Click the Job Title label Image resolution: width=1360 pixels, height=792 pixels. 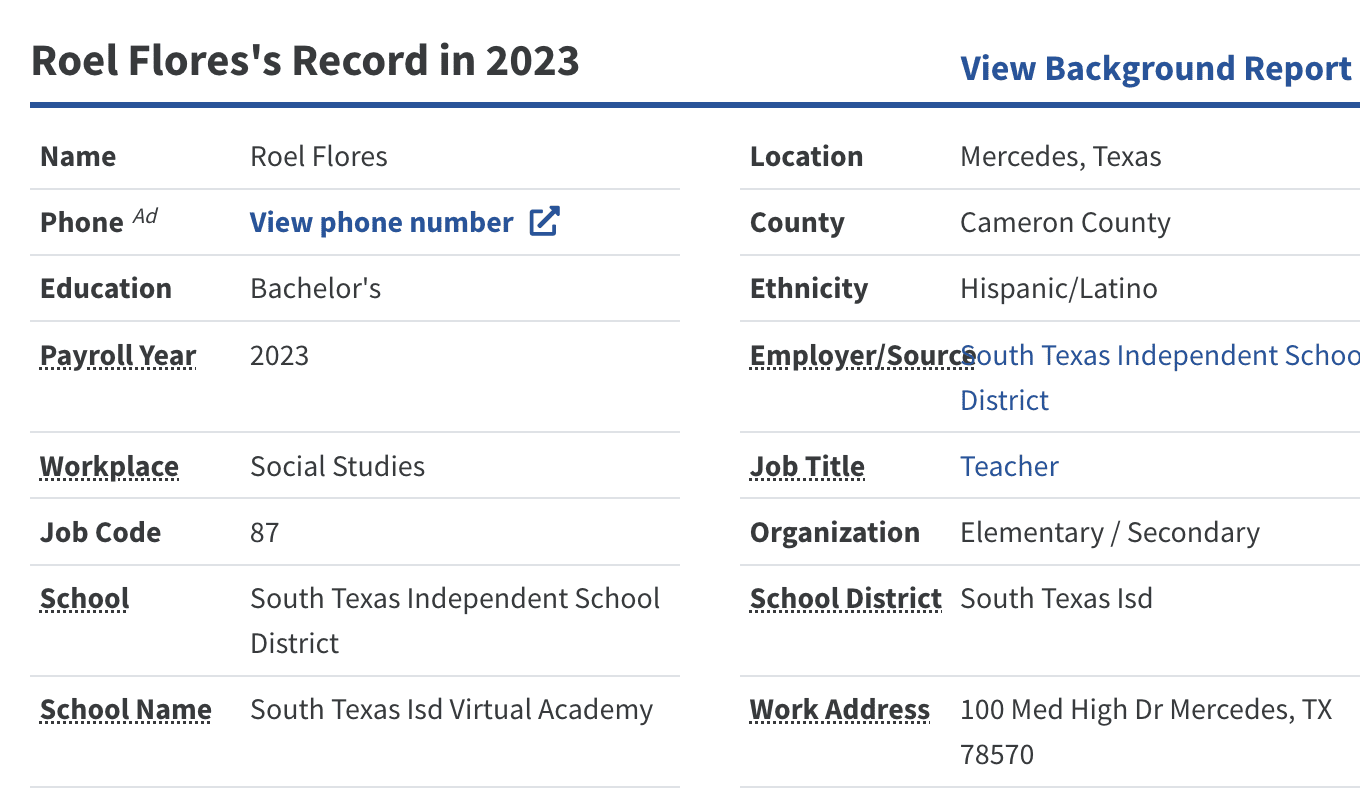pos(807,466)
